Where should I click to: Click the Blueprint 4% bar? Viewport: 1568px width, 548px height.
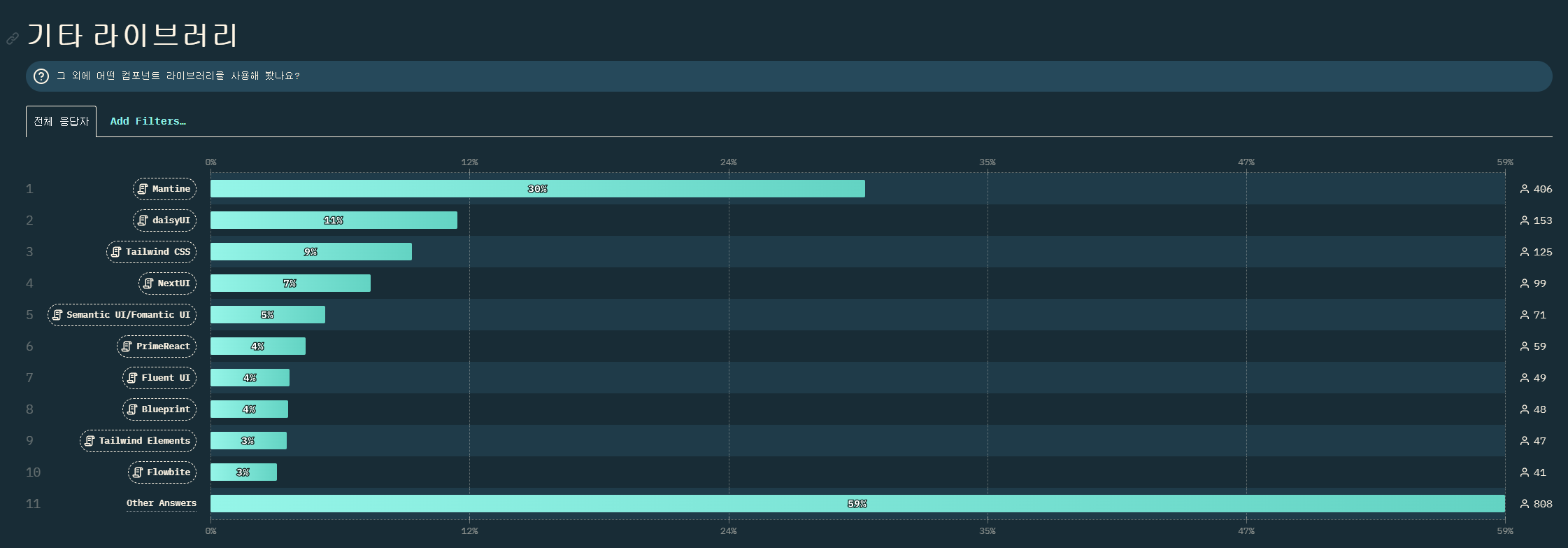coord(249,409)
